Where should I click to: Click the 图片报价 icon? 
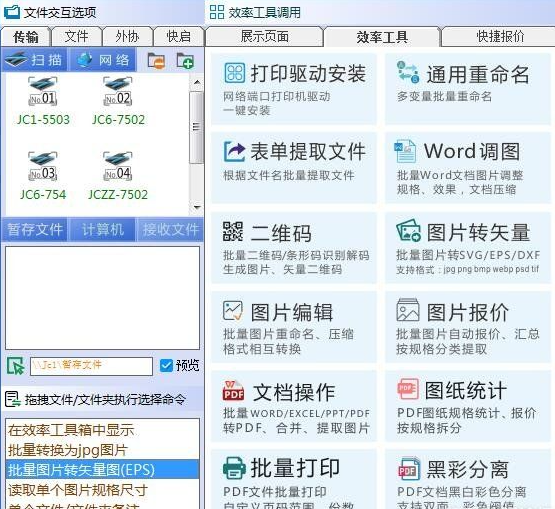[x=408, y=309]
